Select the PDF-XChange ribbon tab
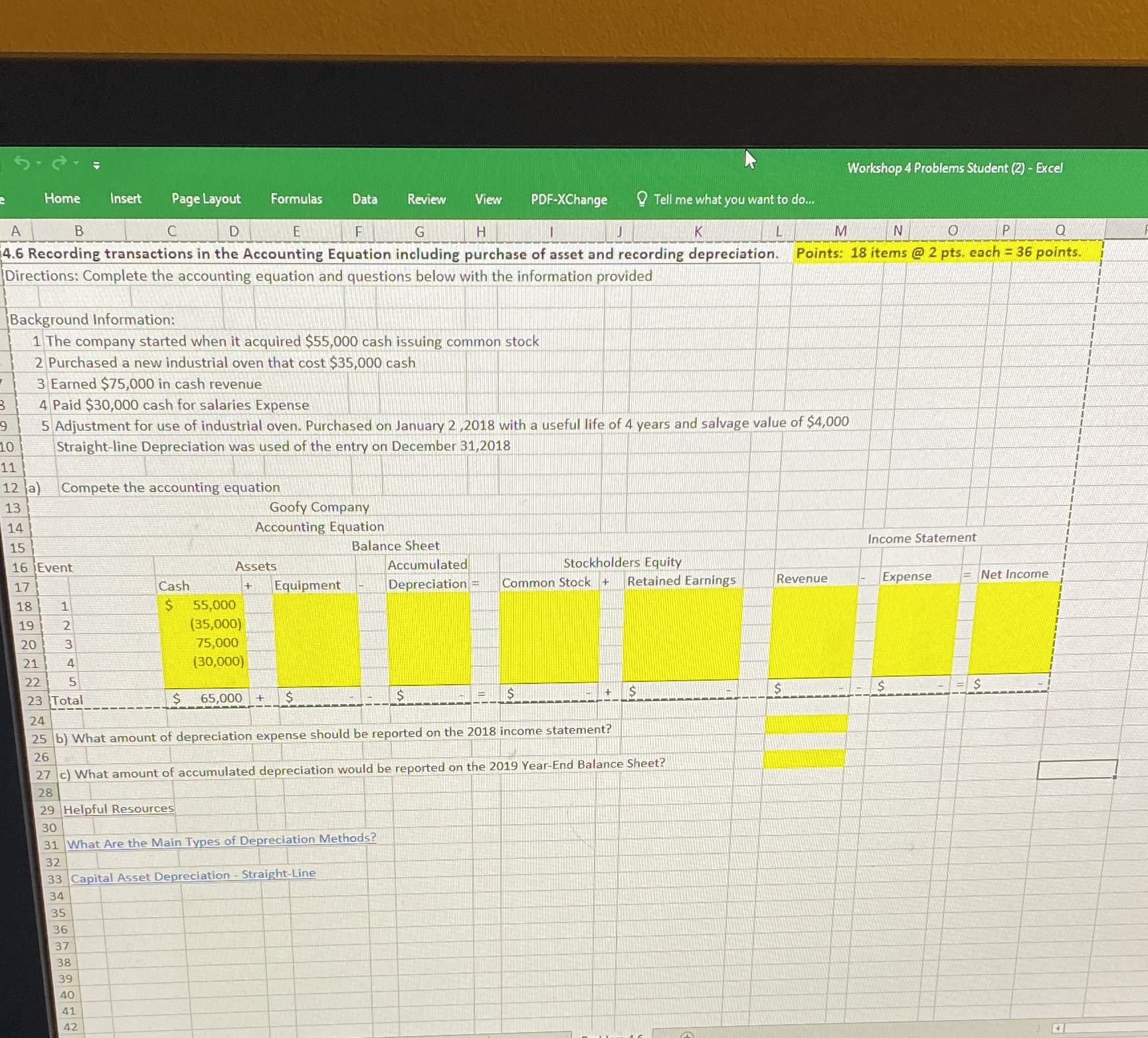 tap(569, 199)
